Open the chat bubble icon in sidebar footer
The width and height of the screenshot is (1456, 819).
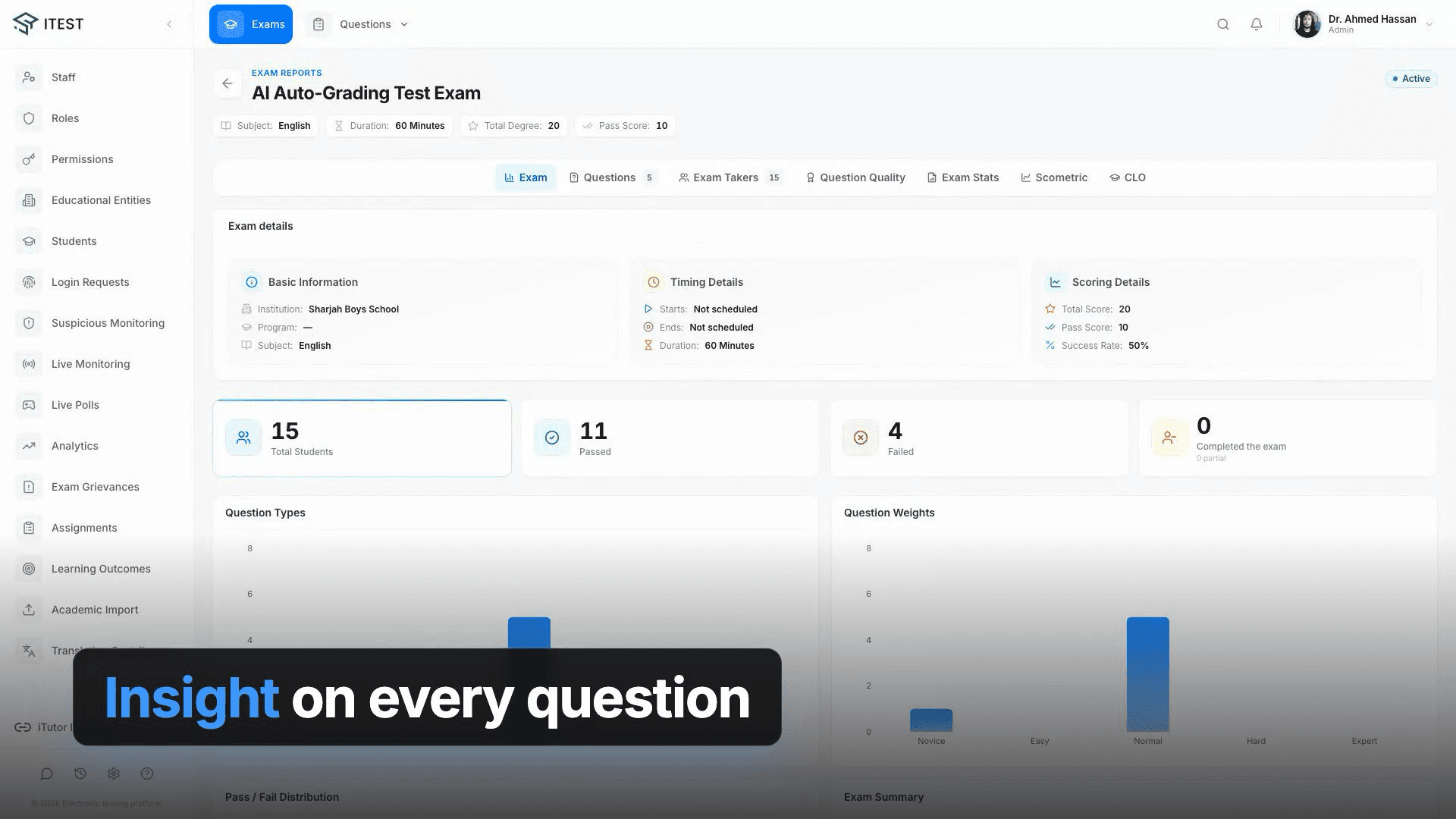click(47, 773)
